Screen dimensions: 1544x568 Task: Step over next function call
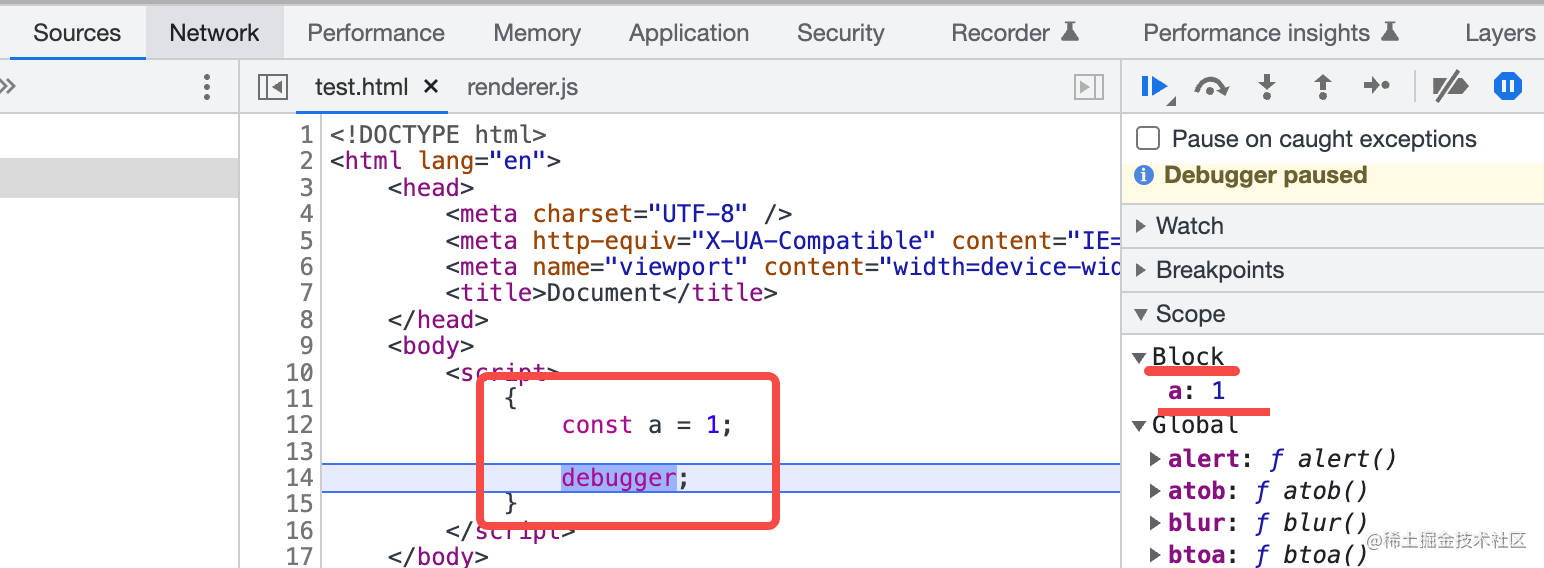pyautogui.click(x=1211, y=87)
